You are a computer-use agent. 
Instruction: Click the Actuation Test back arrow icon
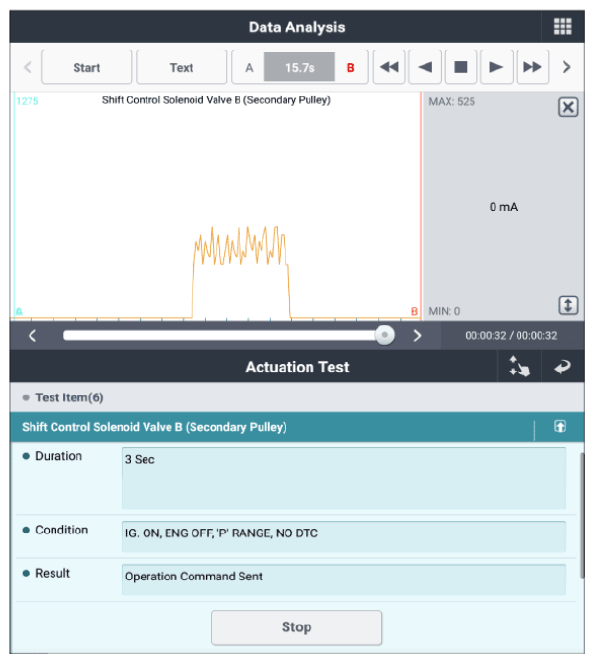pyautogui.click(x=562, y=367)
